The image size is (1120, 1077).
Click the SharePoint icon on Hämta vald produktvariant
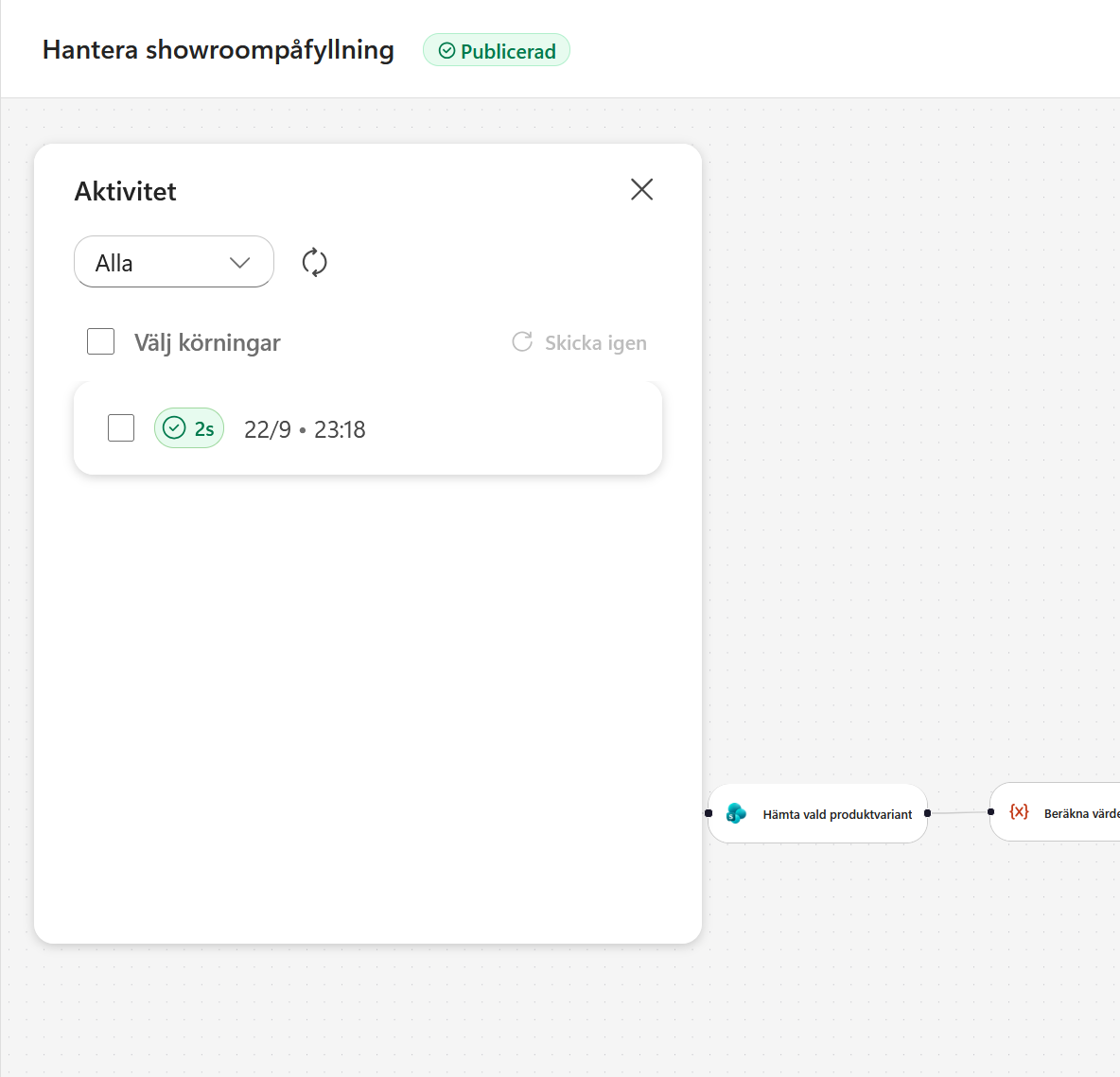pyautogui.click(x=736, y=813)
